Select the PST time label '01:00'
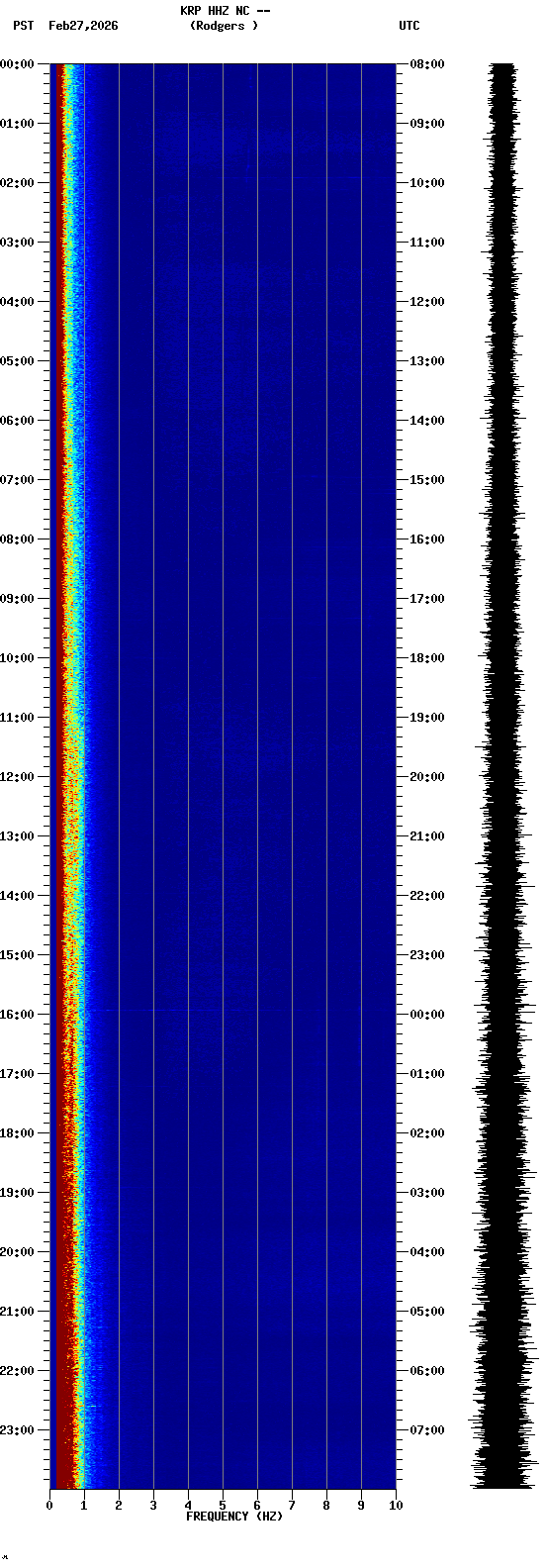The width and height of the screenshot is (546, 1568). click(17, 124)
